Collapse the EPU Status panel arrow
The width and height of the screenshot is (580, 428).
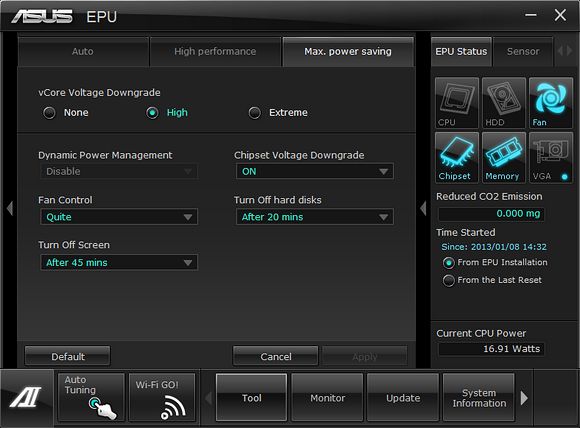point(423,208)
